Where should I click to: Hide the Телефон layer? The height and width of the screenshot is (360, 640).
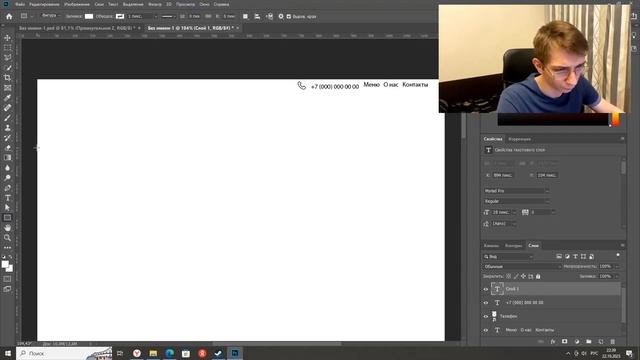tap(486, 316)
